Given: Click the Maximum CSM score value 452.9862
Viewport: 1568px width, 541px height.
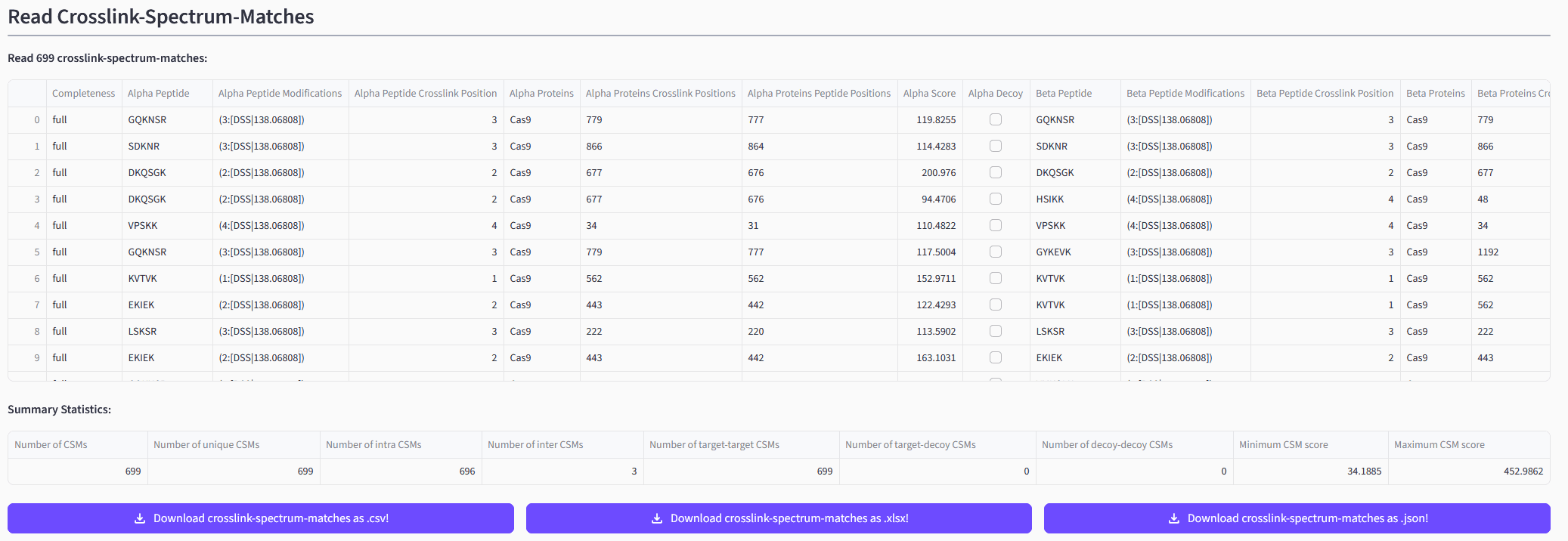Looking at the screenshot, I should (x=1523, y=471).
